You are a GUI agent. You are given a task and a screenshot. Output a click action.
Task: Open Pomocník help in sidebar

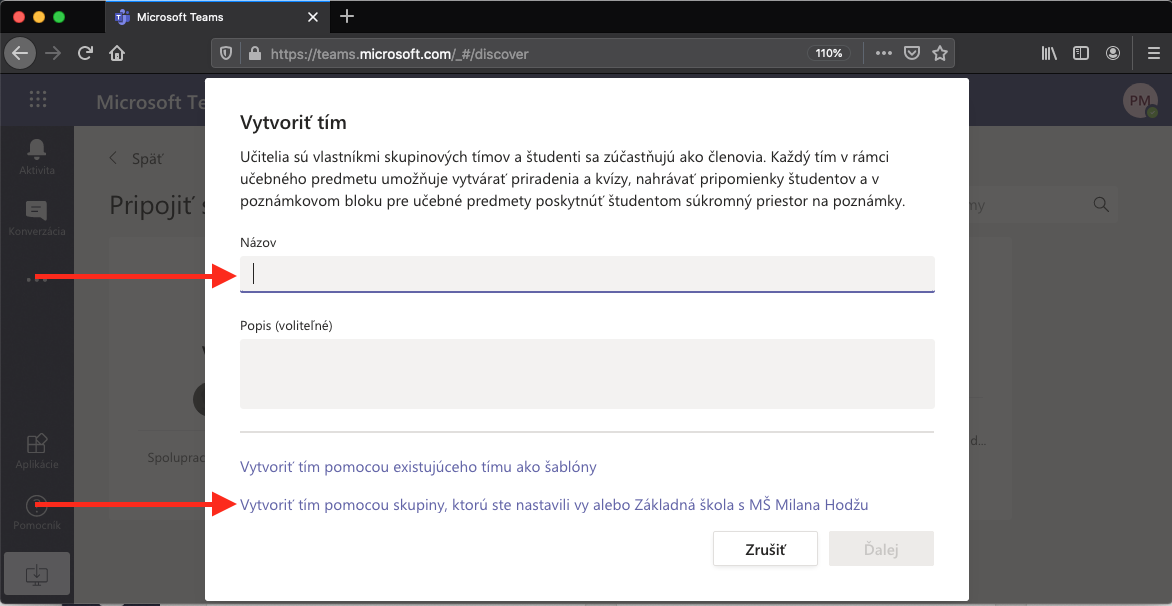point(37,508)
